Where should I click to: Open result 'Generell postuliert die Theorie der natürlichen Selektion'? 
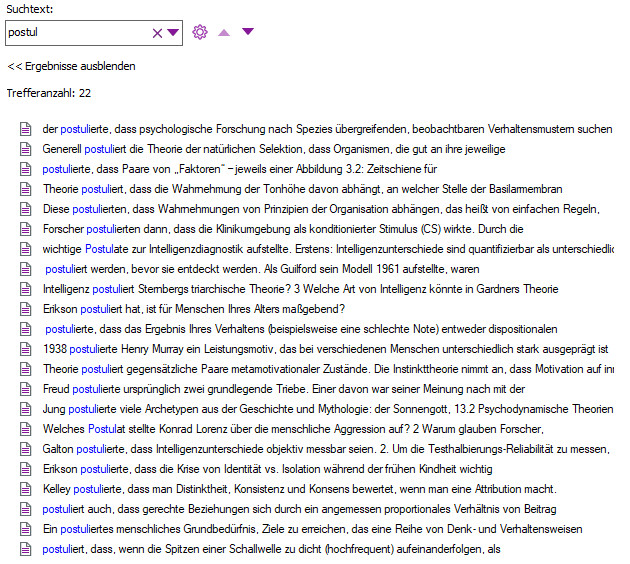274,149
